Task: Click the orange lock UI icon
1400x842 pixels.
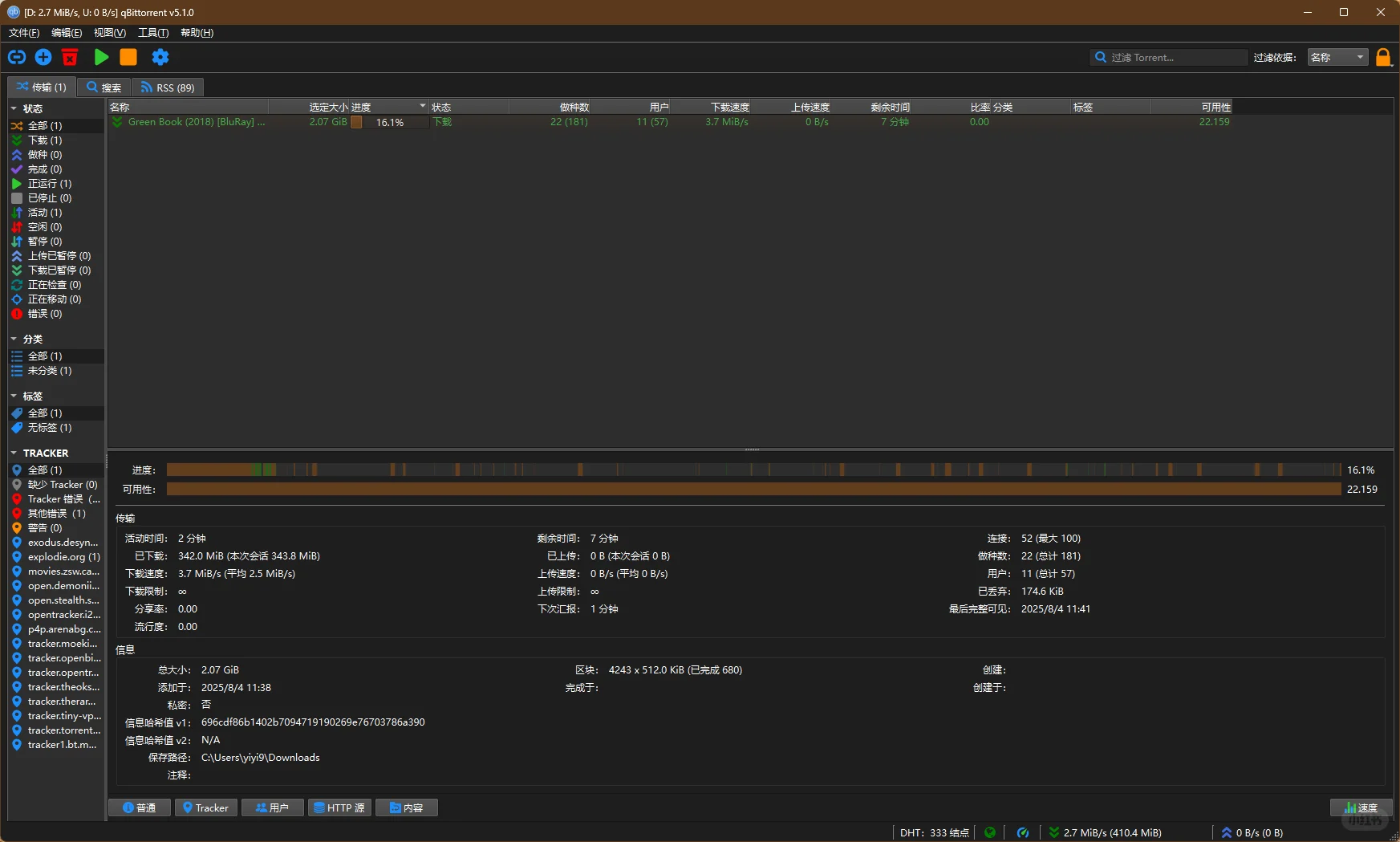Action: (1383, 57)
